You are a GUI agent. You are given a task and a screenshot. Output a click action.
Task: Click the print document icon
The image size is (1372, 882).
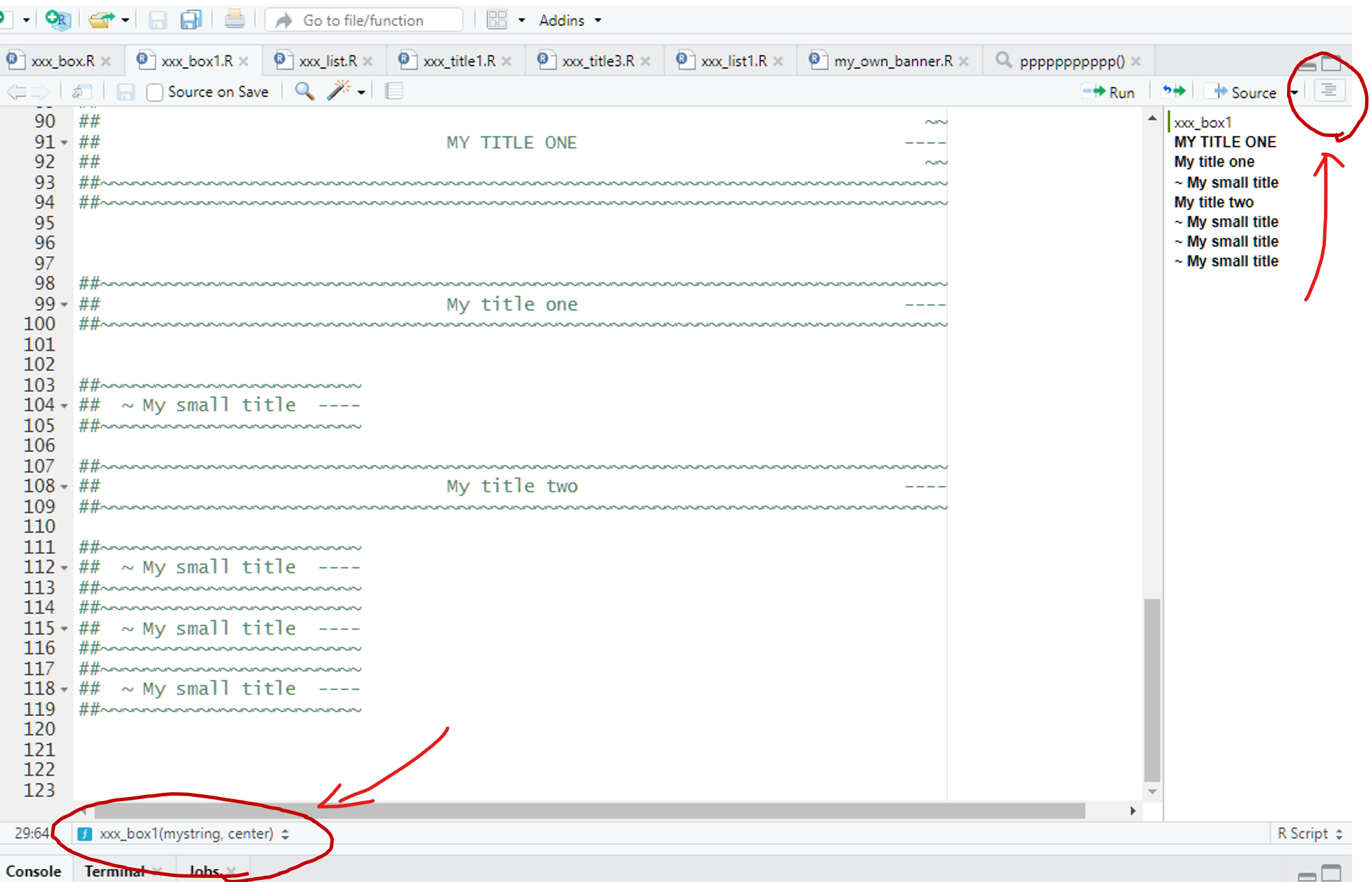[234, 20]
